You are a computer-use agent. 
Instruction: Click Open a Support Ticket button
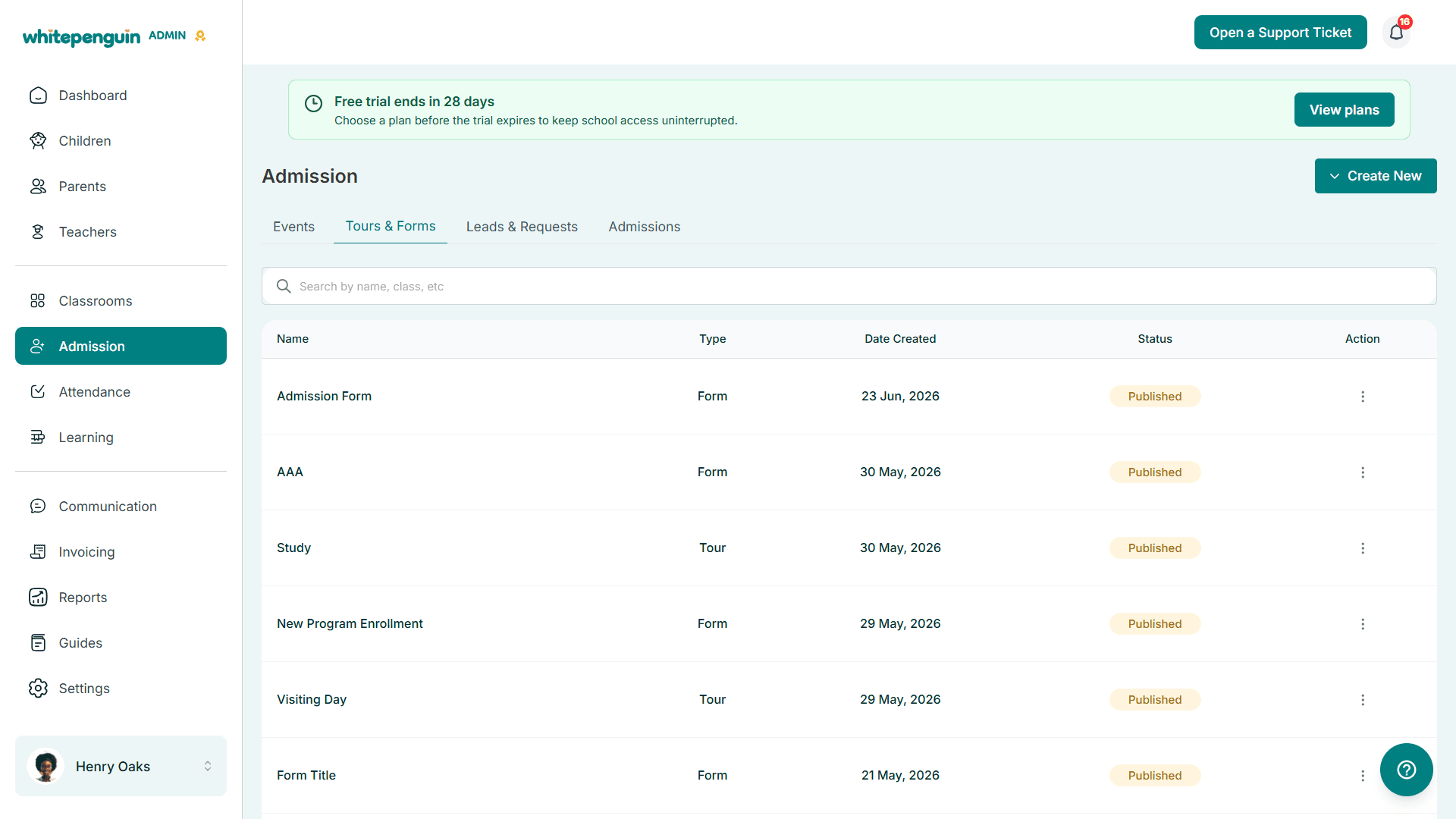(1280, 33)
